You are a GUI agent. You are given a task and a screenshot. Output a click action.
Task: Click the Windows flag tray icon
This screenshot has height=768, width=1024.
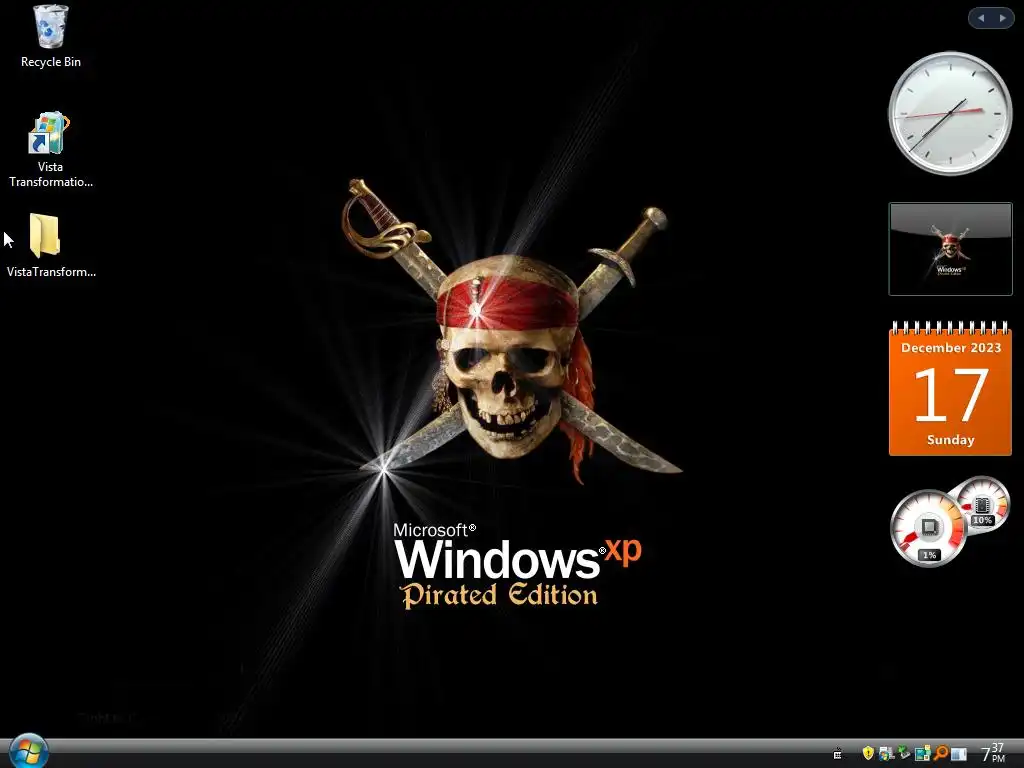[886, 754]
